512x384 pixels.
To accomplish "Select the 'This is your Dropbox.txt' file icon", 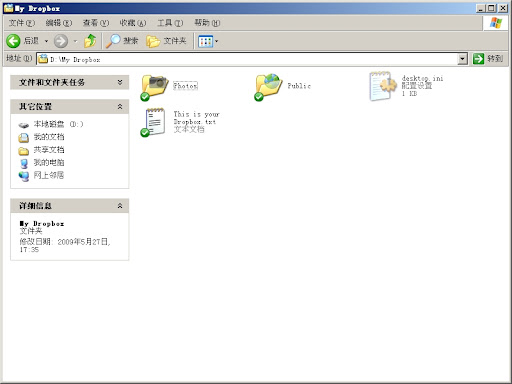I will point(153,122).
